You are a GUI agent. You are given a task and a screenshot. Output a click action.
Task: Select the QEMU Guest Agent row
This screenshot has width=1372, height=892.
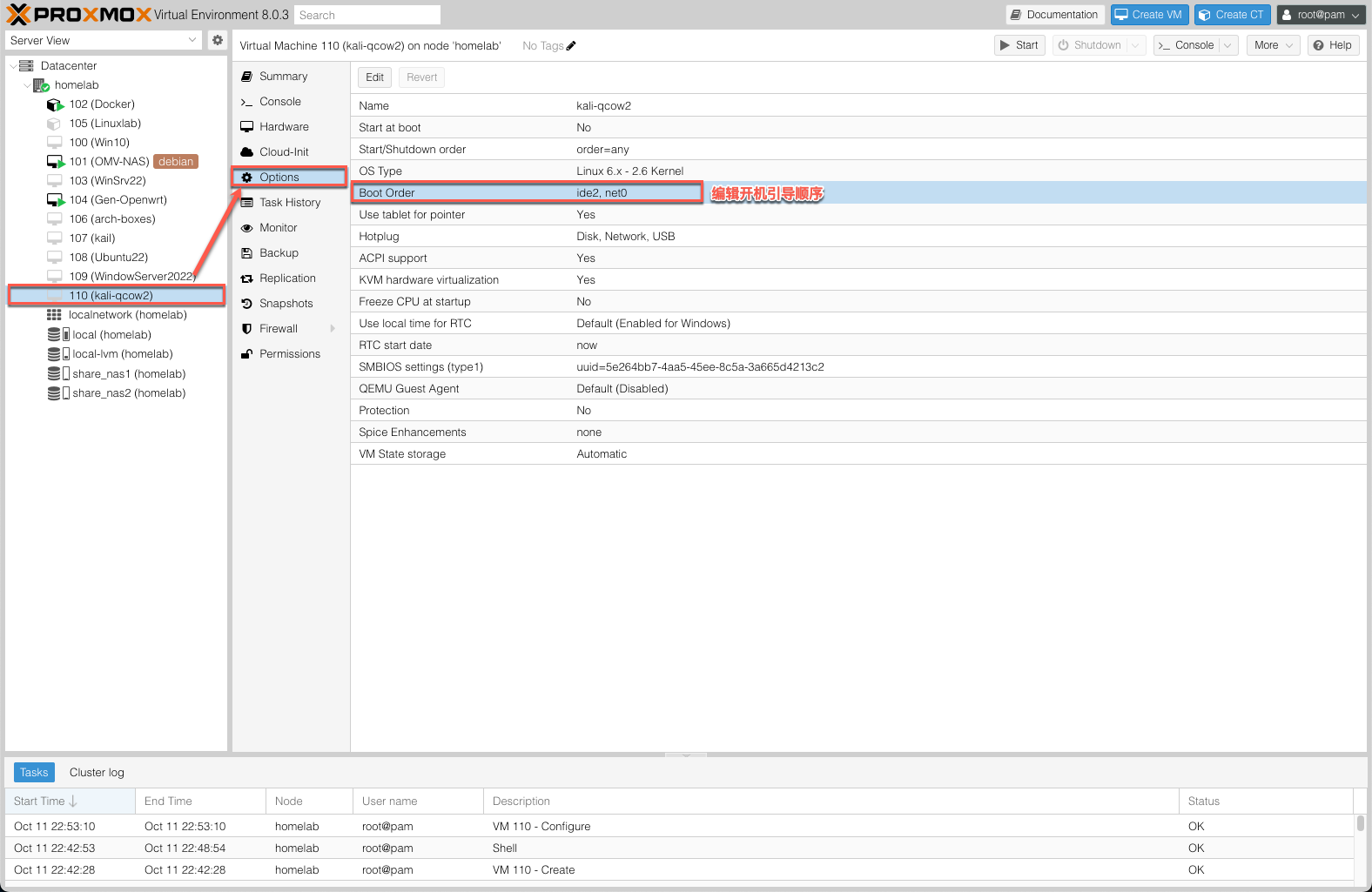(x=857, y=389)
